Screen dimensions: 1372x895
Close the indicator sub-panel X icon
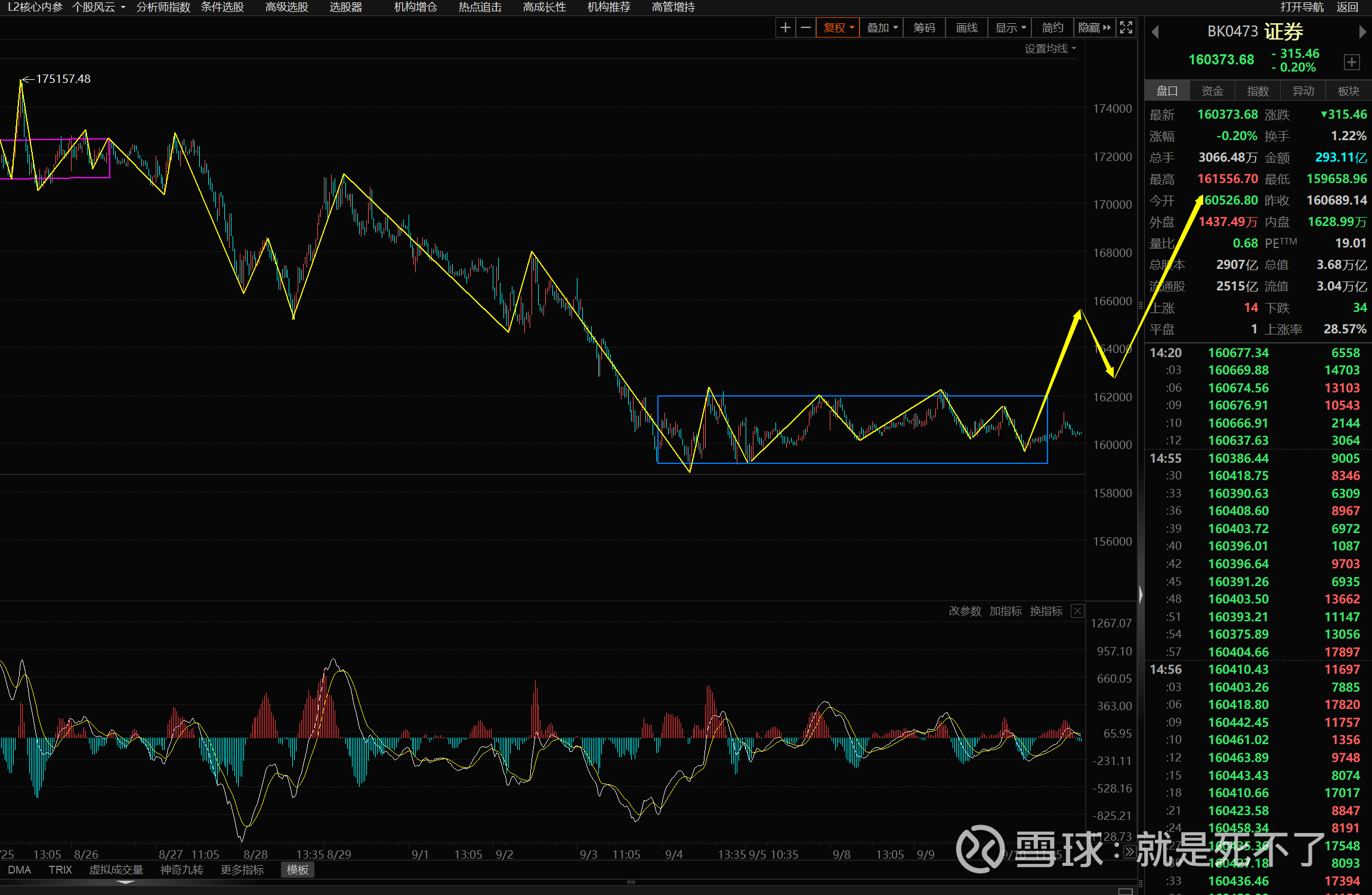click(x=1077, y=611)
